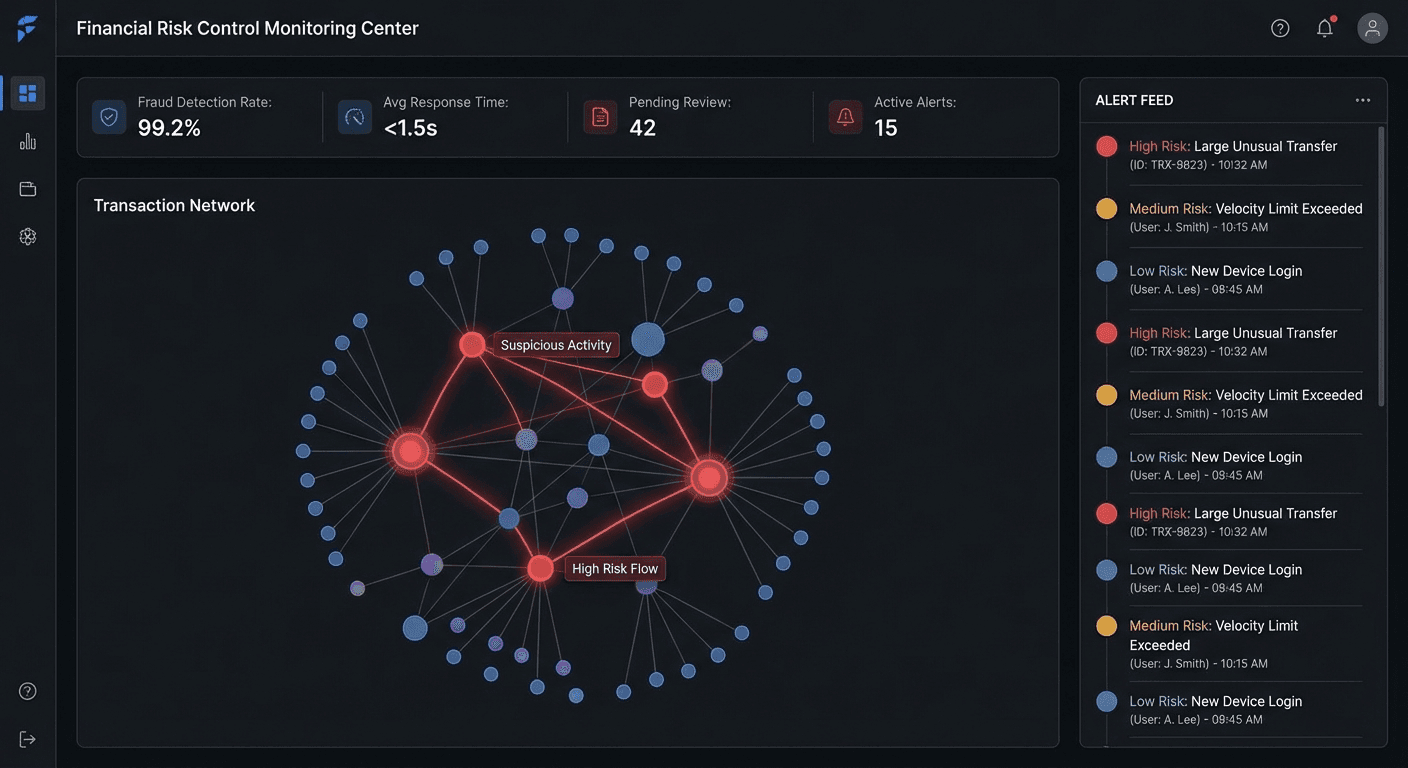
Task: Click the Active Alerts bell icon
Action: [845, 117]
